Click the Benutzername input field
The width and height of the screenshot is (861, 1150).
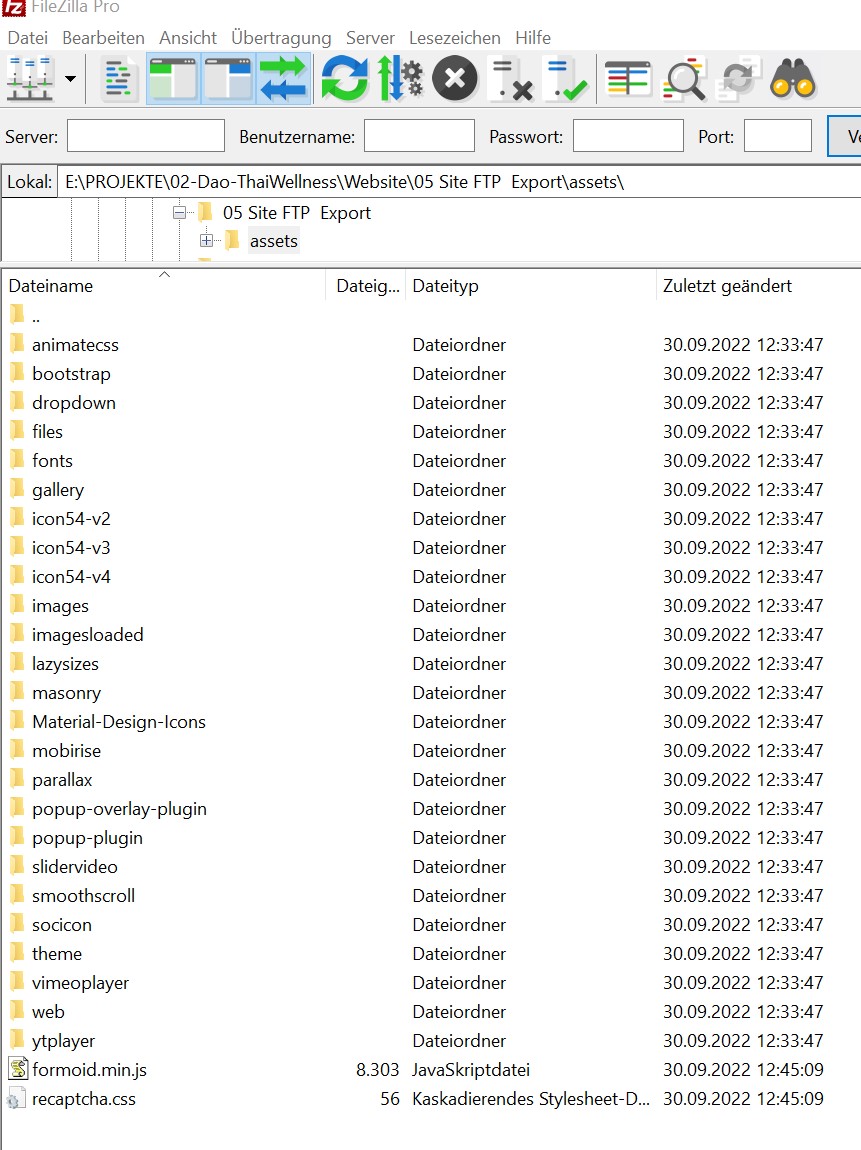tap(419, 136)
